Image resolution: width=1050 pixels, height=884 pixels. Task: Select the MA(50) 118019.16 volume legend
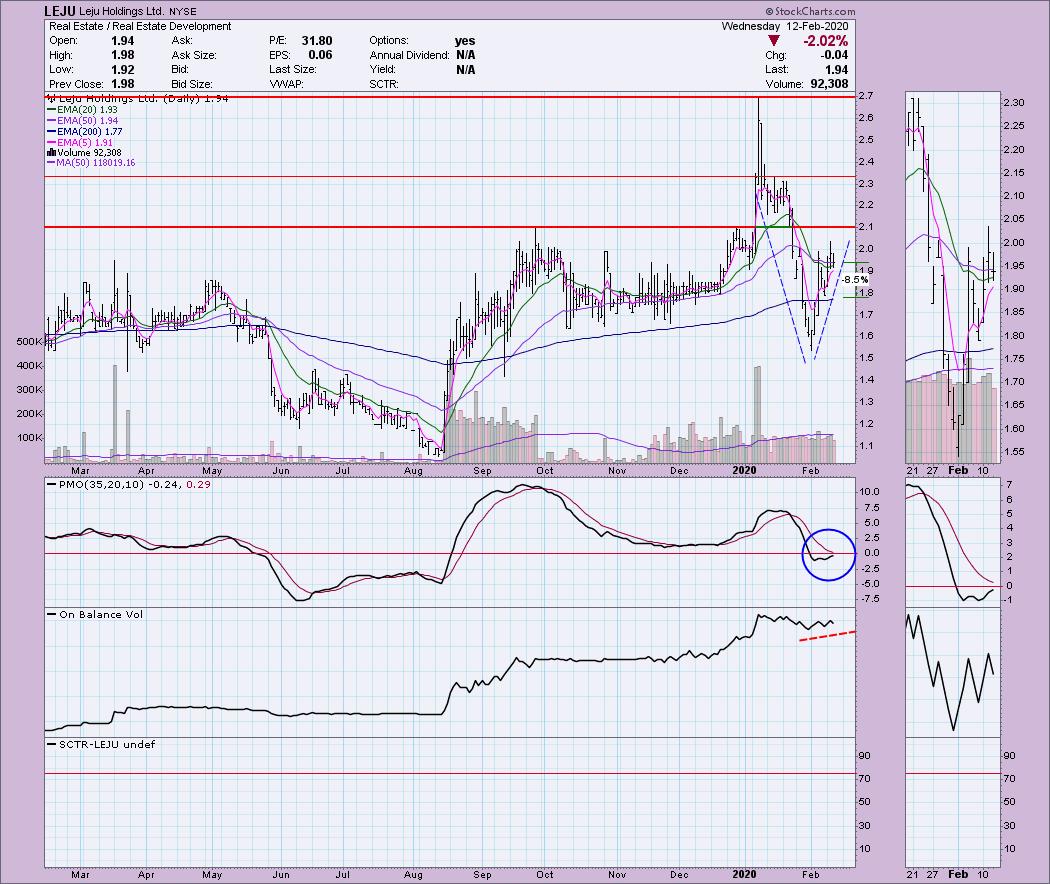(91, 163)
